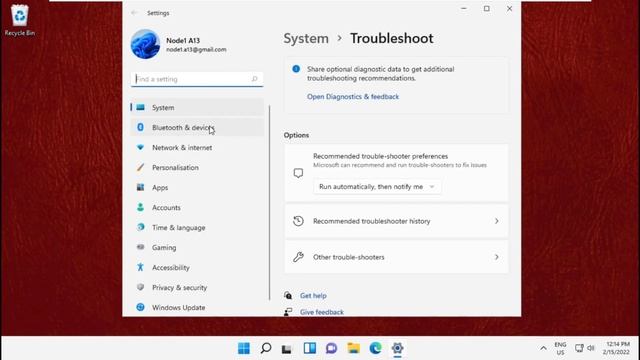Click the Apps grid icon in sidebar
The width and height of the screenshot is (640, 360).
[x=140, y=187]
